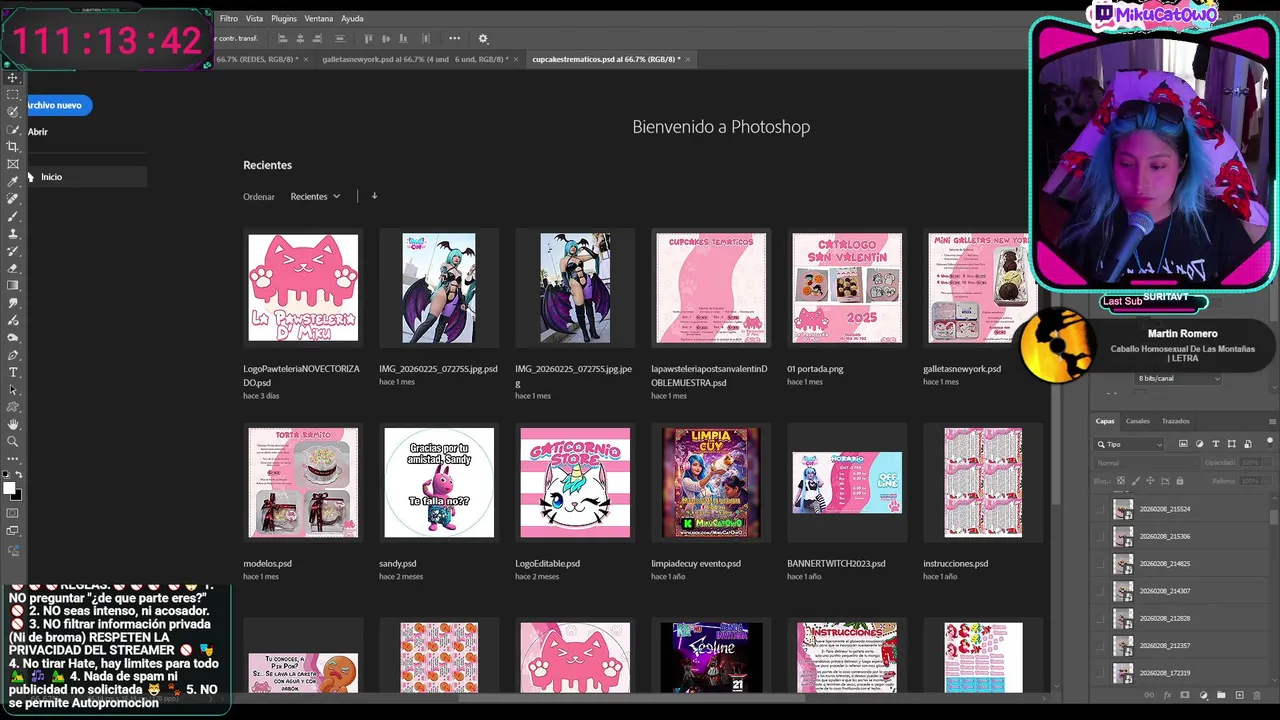Open the options bar three-dots menu
This screenshot has height=720, width=1280.
click(454, 38)
